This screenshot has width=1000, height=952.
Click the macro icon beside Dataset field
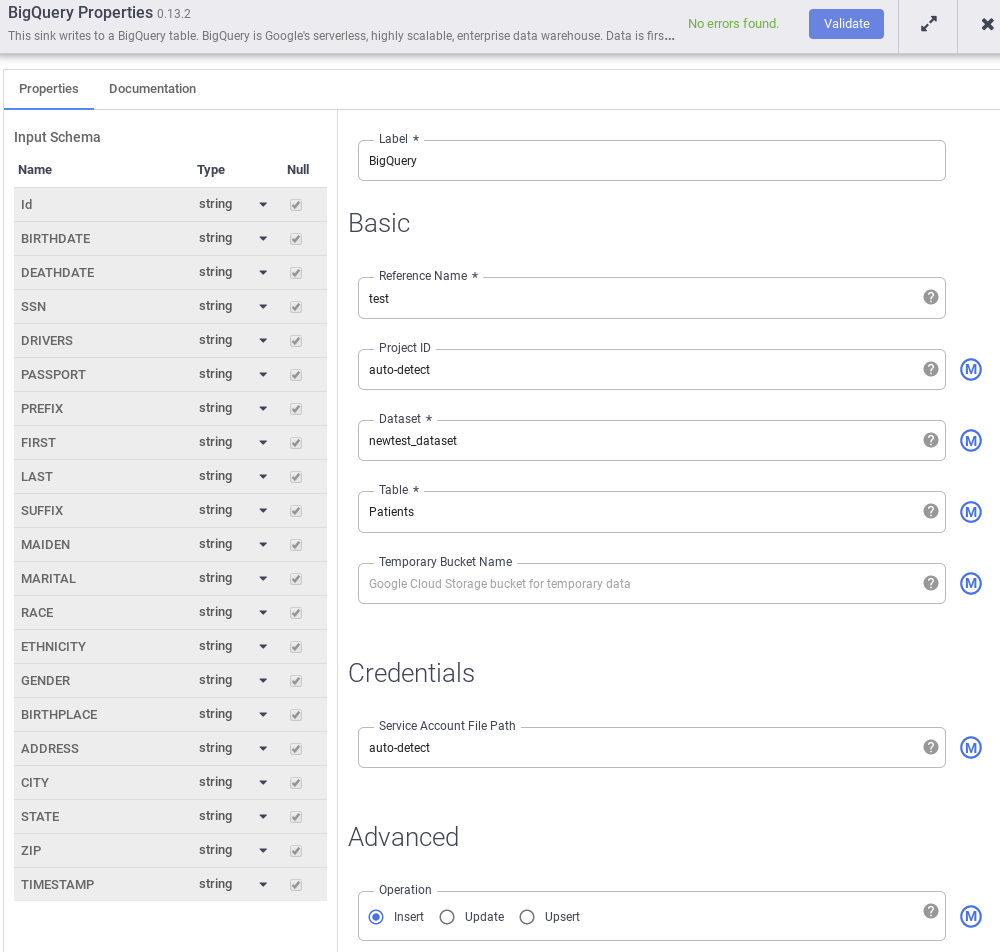tap(970, 441)
